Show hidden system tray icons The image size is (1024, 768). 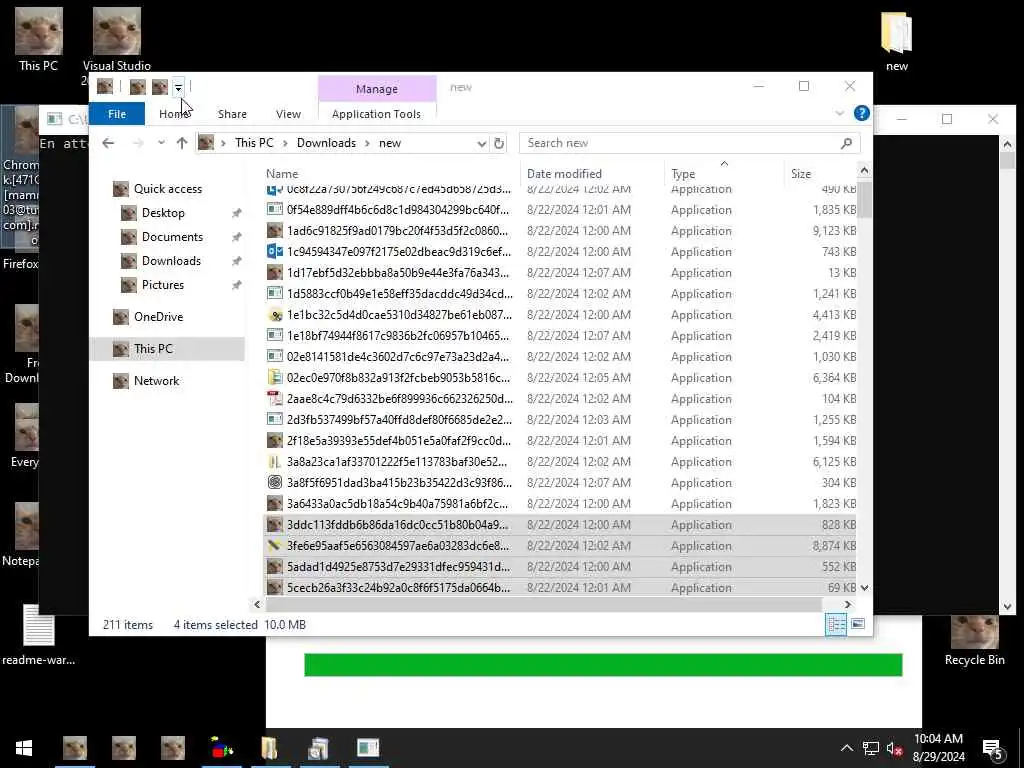846,748
